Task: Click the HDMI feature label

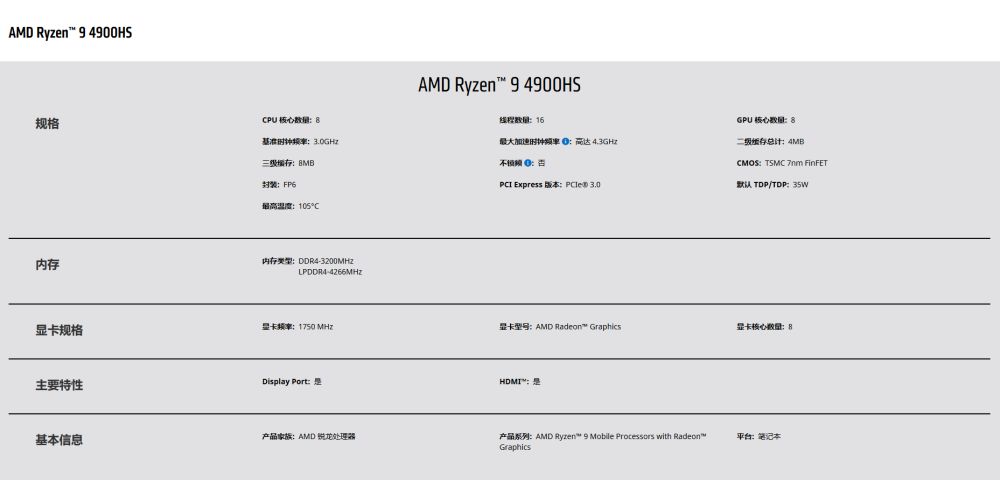Action: [514, 381]
